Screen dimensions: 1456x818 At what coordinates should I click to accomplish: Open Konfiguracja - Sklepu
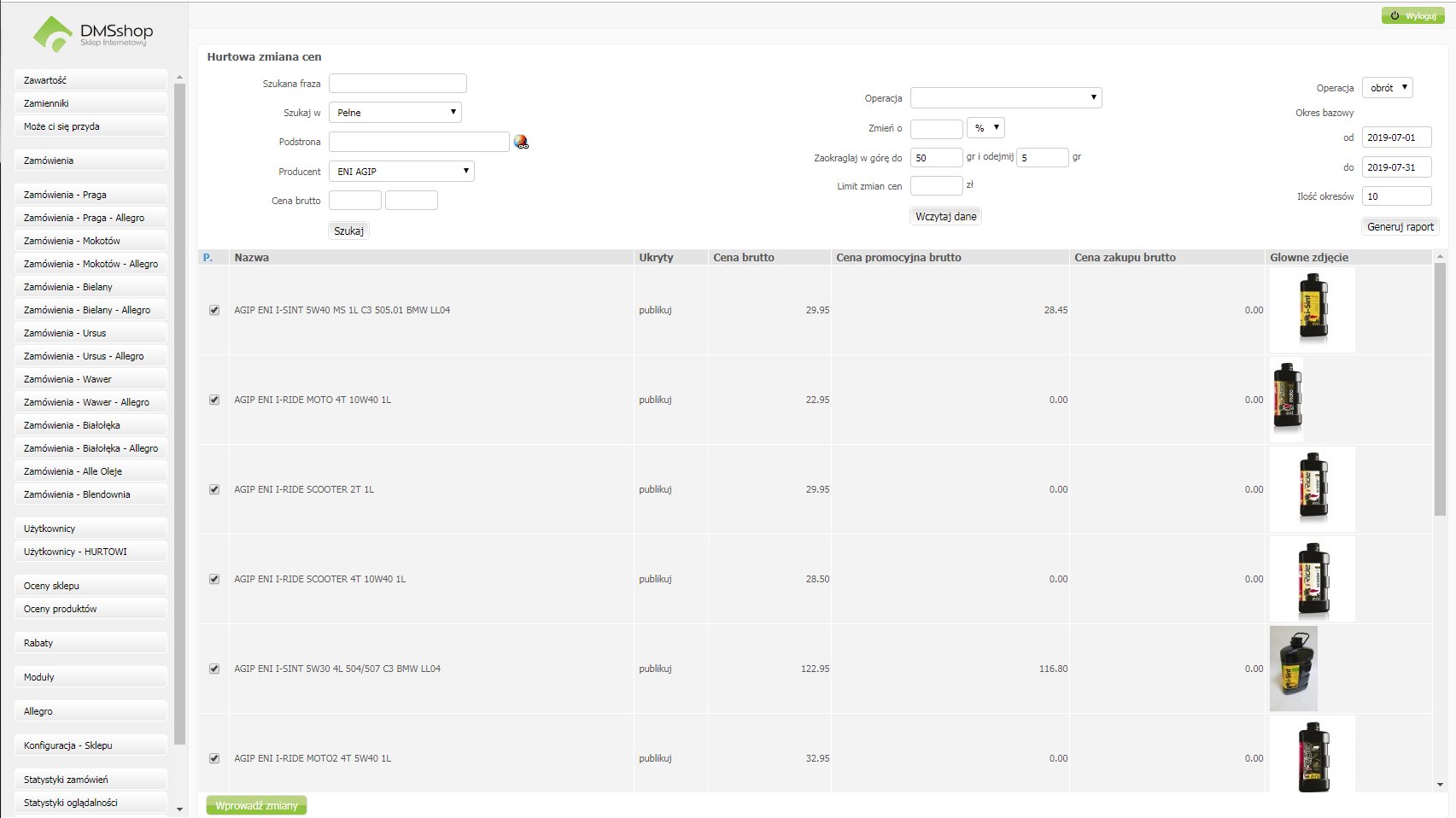coord(91,745)
